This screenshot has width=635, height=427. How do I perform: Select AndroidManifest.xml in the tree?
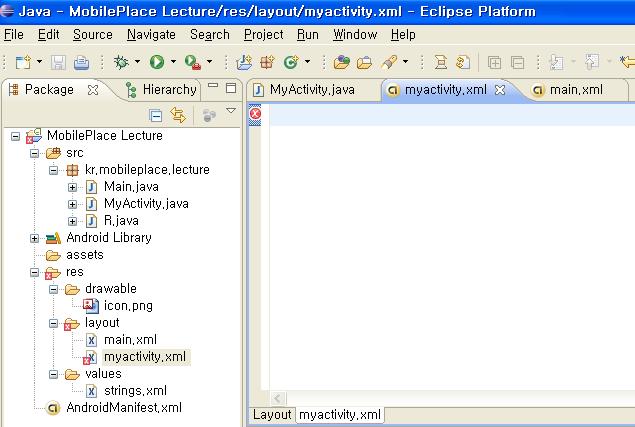click(x=124, y=408)
